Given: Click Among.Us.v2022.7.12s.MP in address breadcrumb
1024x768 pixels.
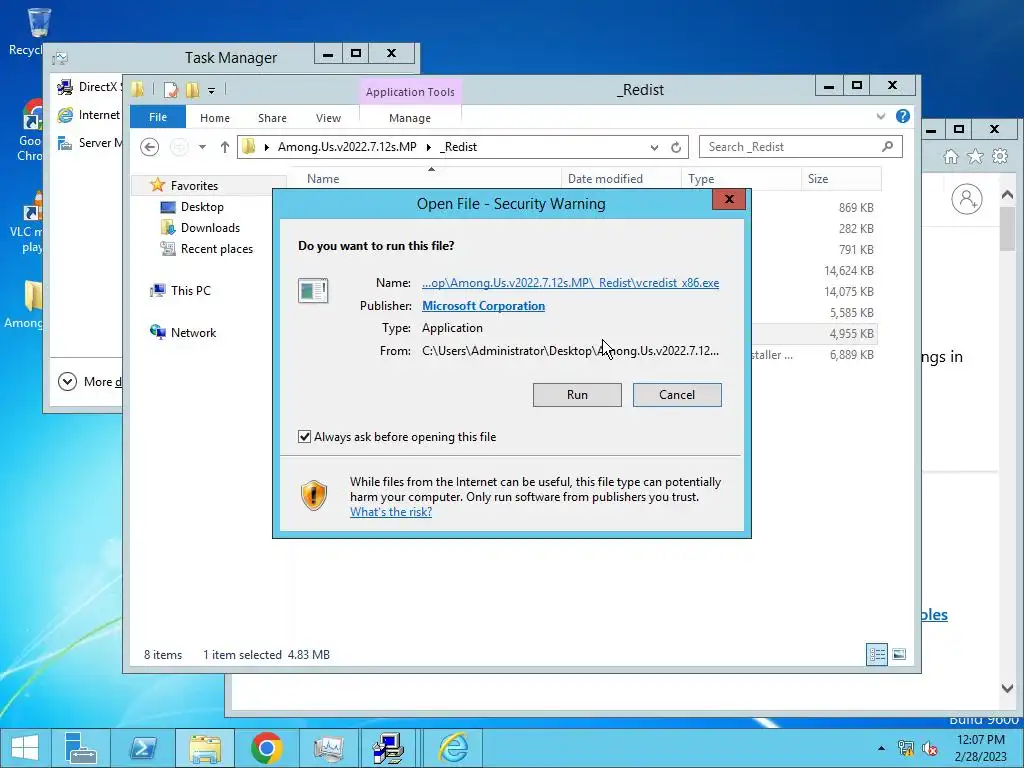Looking at the screenshot, I should [x=347, y=147].
